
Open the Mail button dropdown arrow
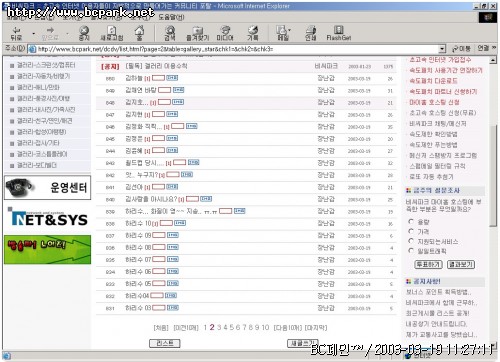[x=289, y=30]
